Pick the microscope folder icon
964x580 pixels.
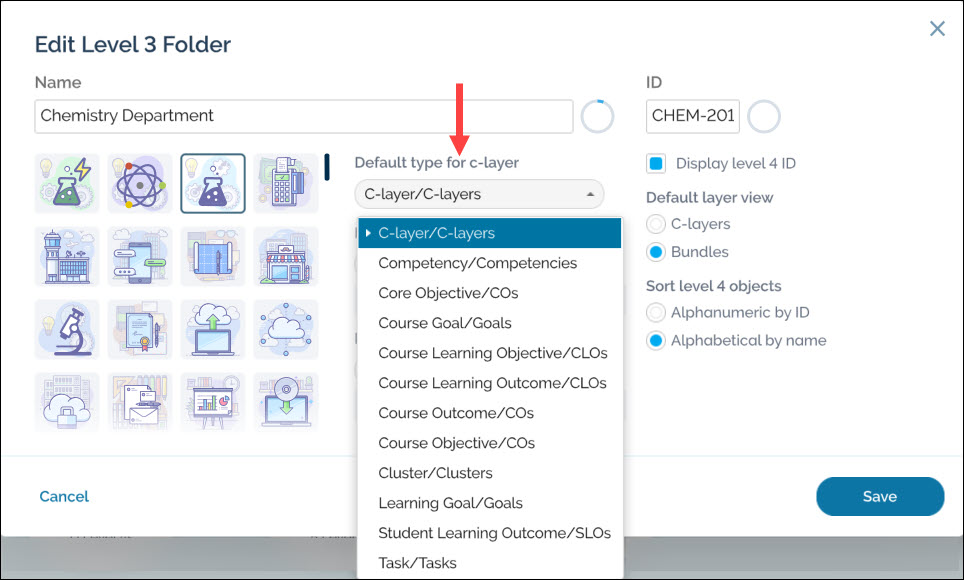tap(67, 330)
